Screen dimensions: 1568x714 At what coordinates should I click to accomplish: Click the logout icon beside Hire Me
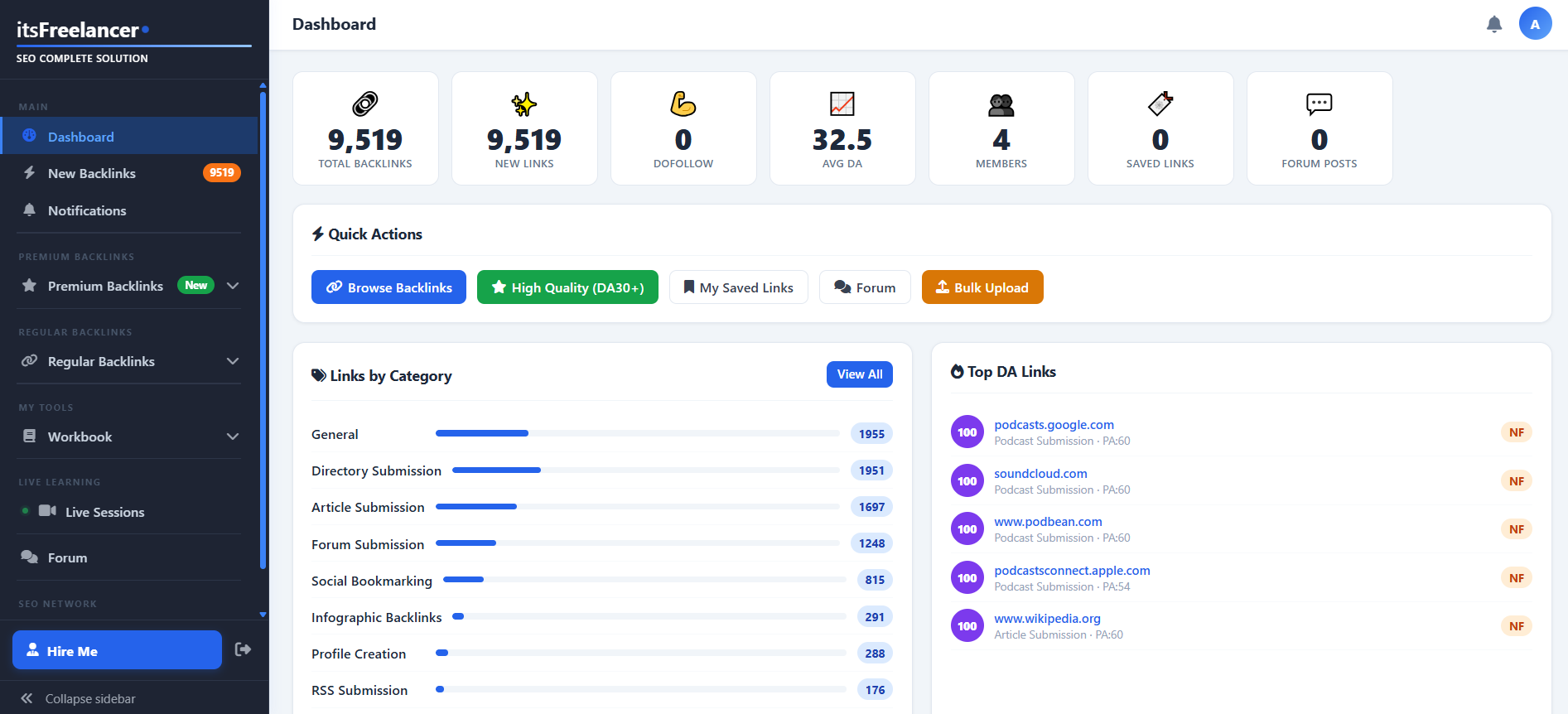(243, 649)
